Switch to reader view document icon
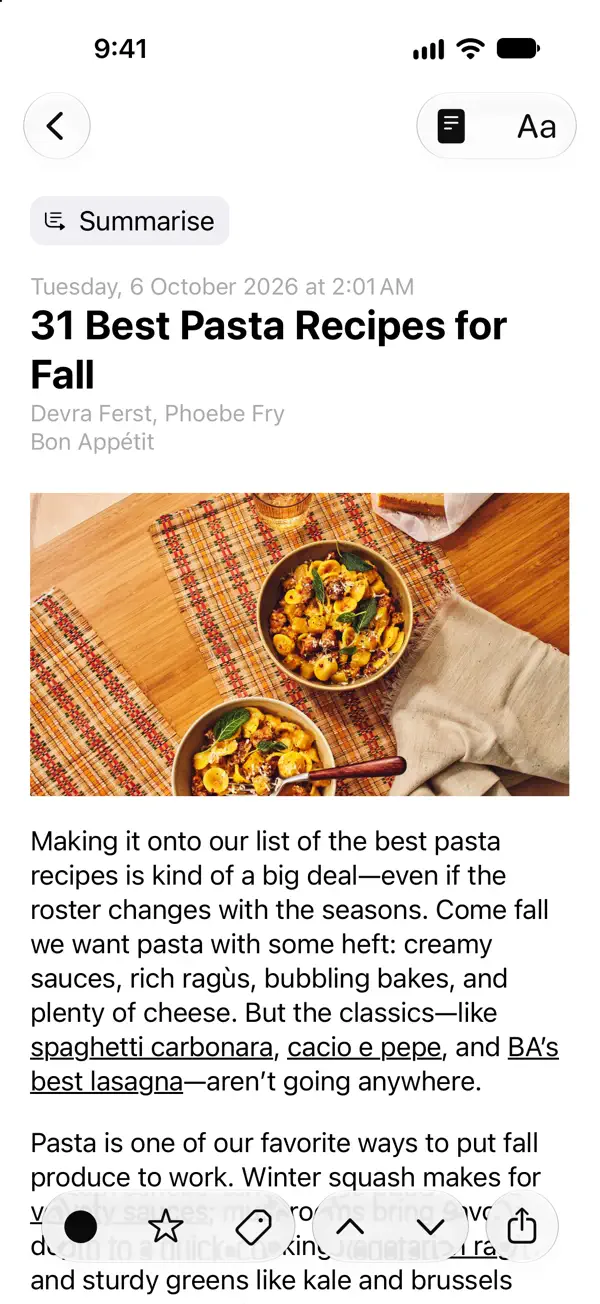Viewport: 600px width, 1304px height. coord(452,126)
